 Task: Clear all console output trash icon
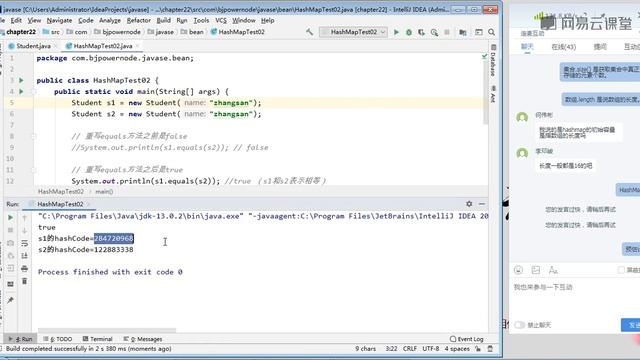click(24, 281)
